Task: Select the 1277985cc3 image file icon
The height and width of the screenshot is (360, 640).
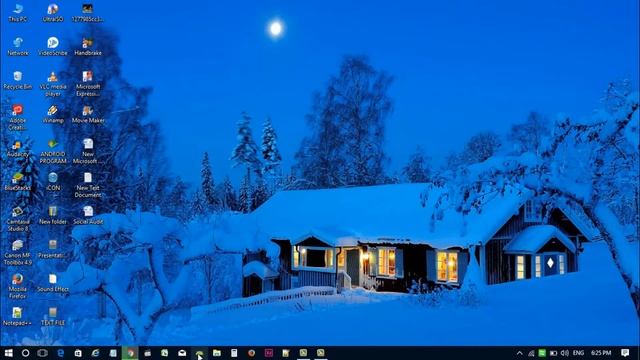Action: (x=88, y=13)
